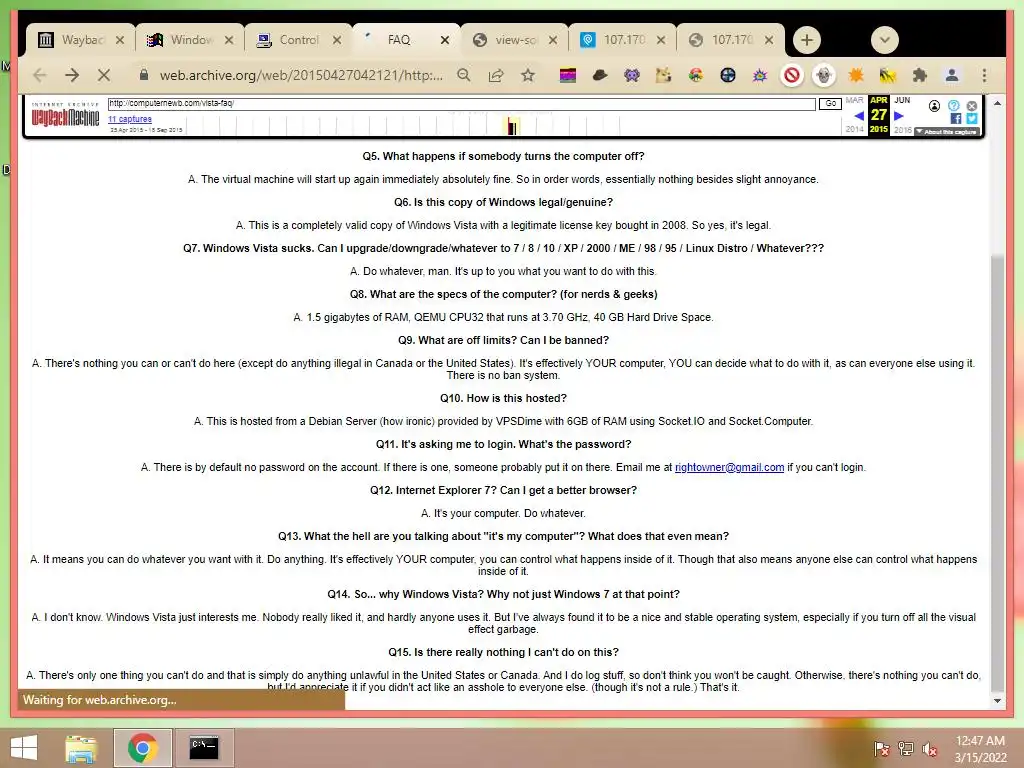Image resolution: width=1024 pixels, height=768 pixels.
Task: Open the yellow striped extension
Action: point(888,76)
